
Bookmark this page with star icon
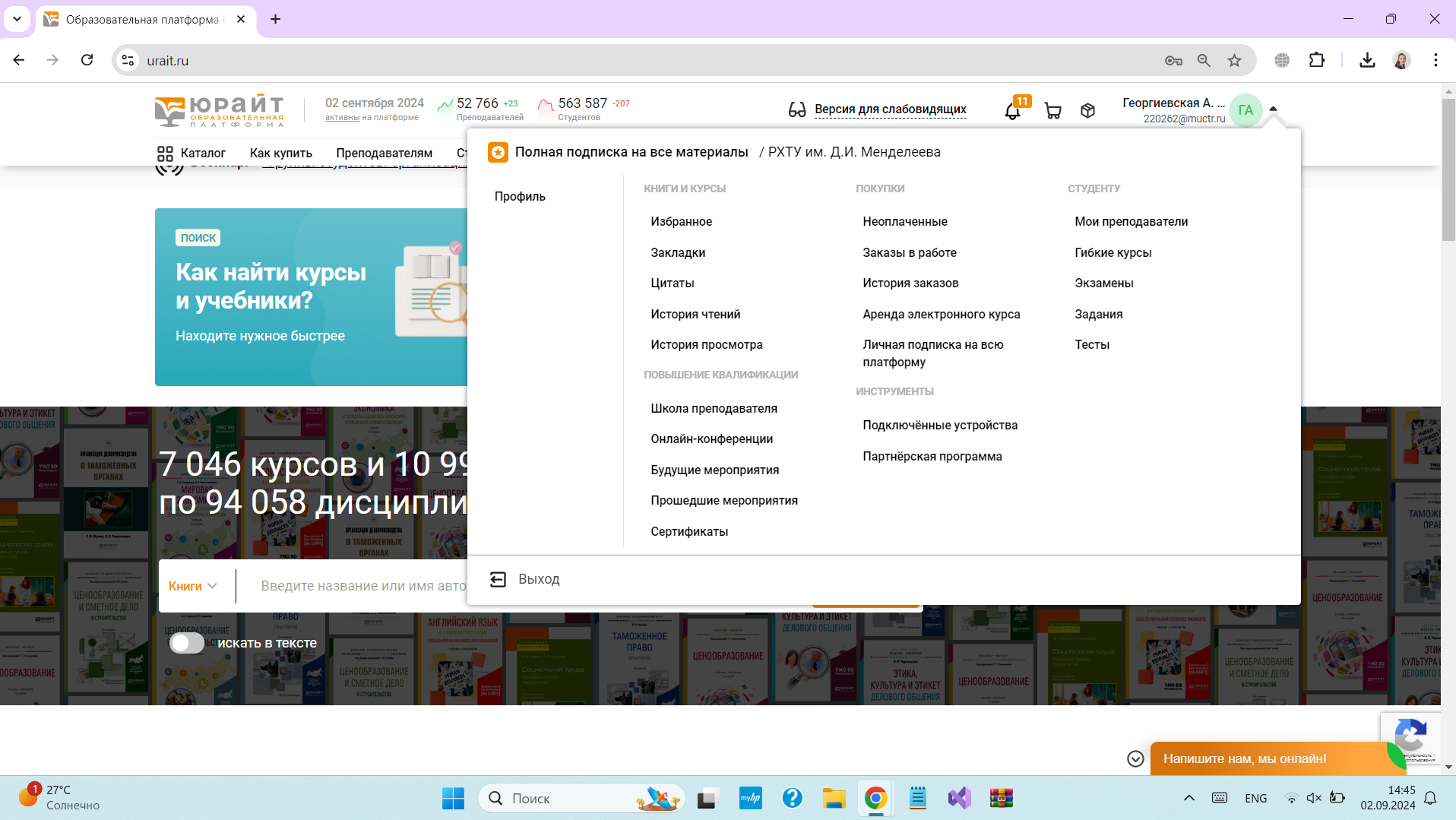pos(1234,60)
